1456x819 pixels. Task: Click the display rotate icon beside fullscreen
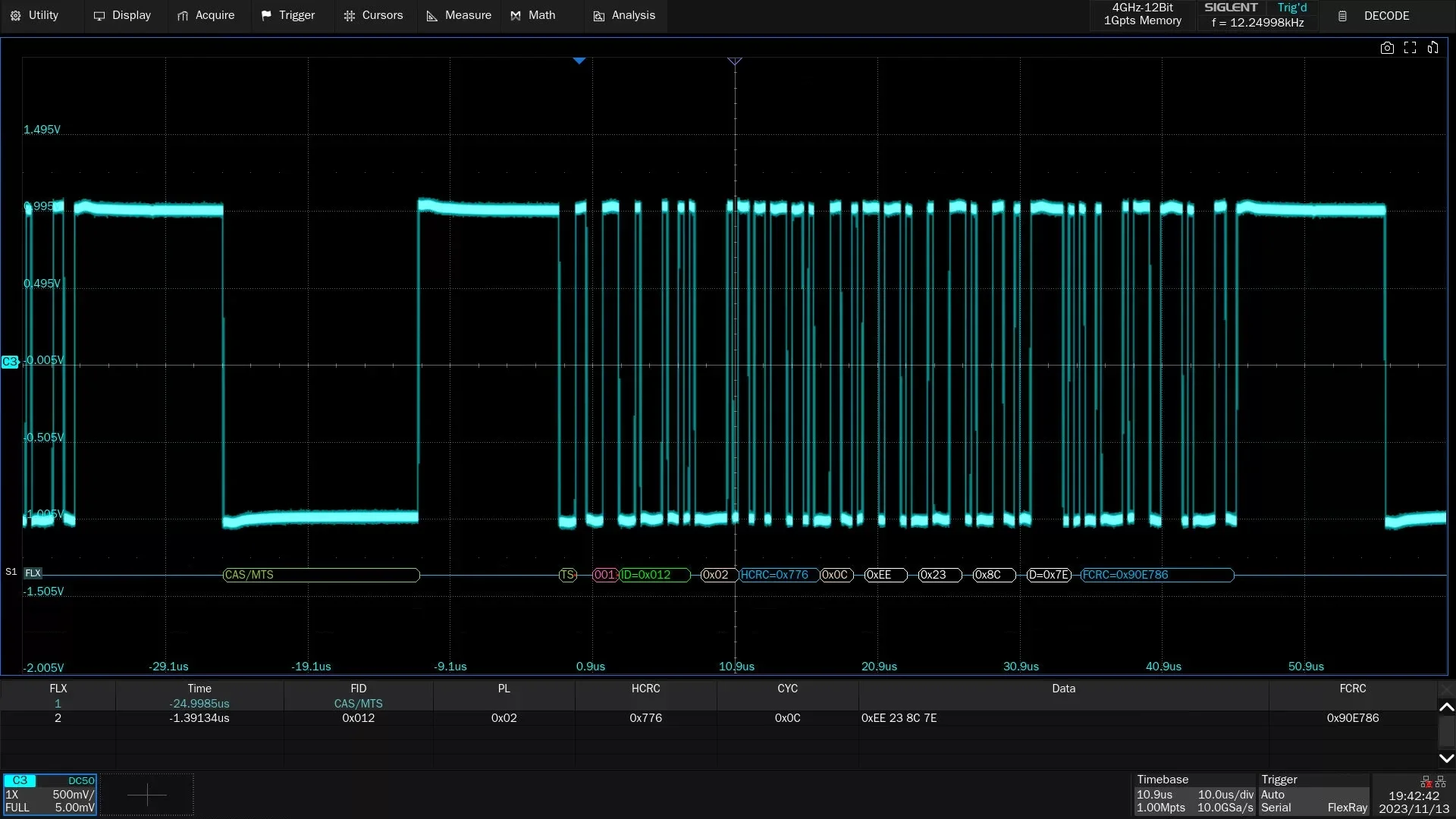click(x=1432, y=48)
